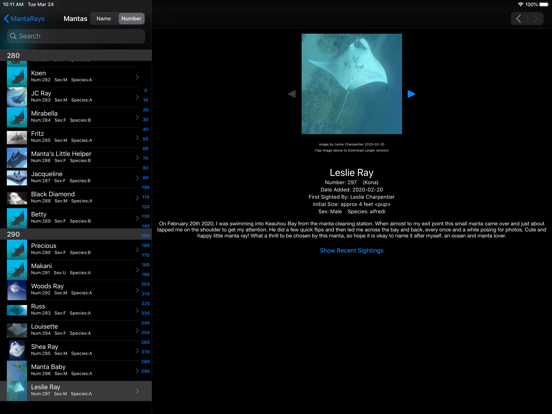Tap Louisette thumbnail image
This screenshot has width=552, height=414.
coord(17,330)
